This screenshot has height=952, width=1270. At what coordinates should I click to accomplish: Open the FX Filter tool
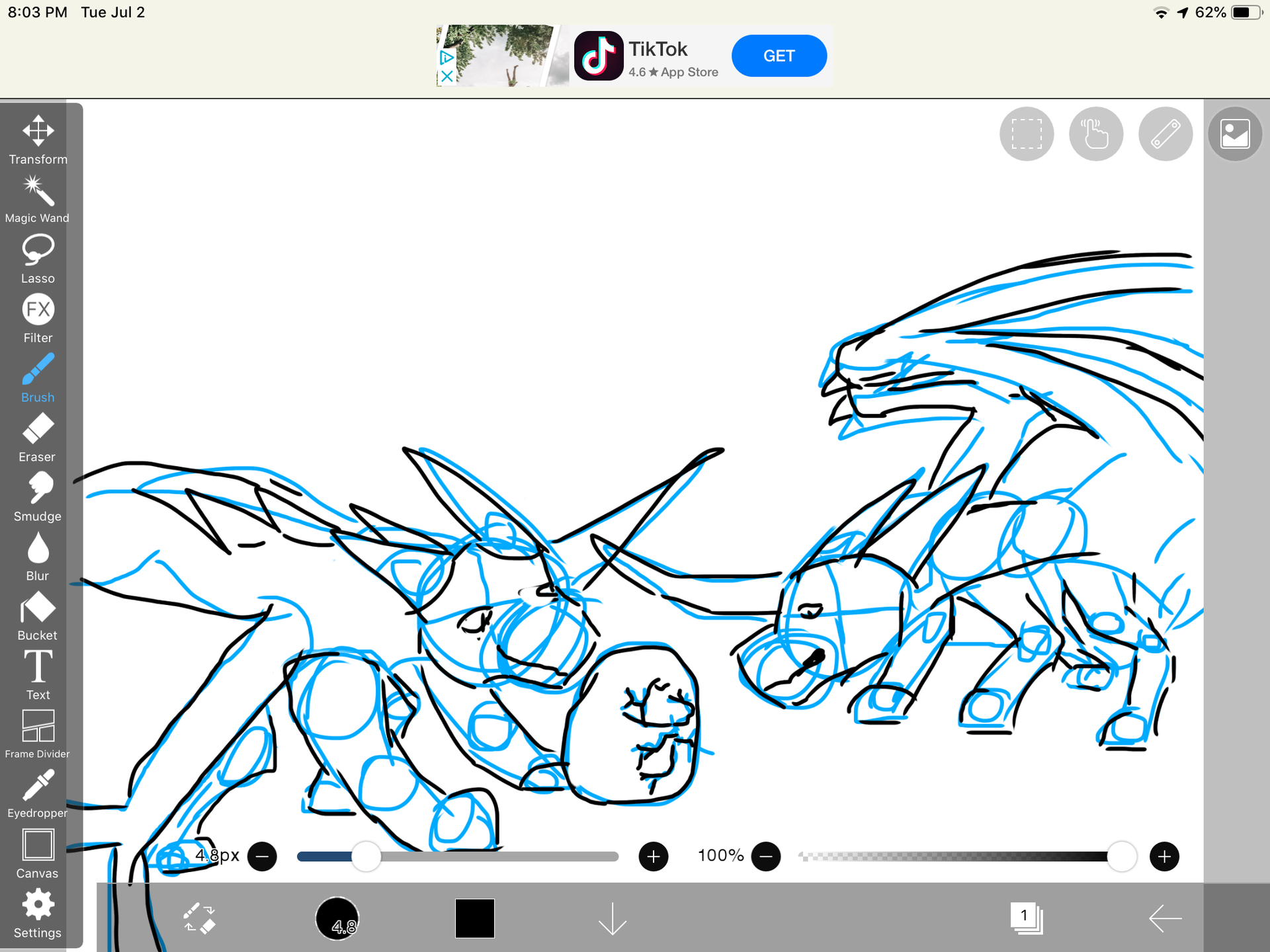(x=38, y=319)
